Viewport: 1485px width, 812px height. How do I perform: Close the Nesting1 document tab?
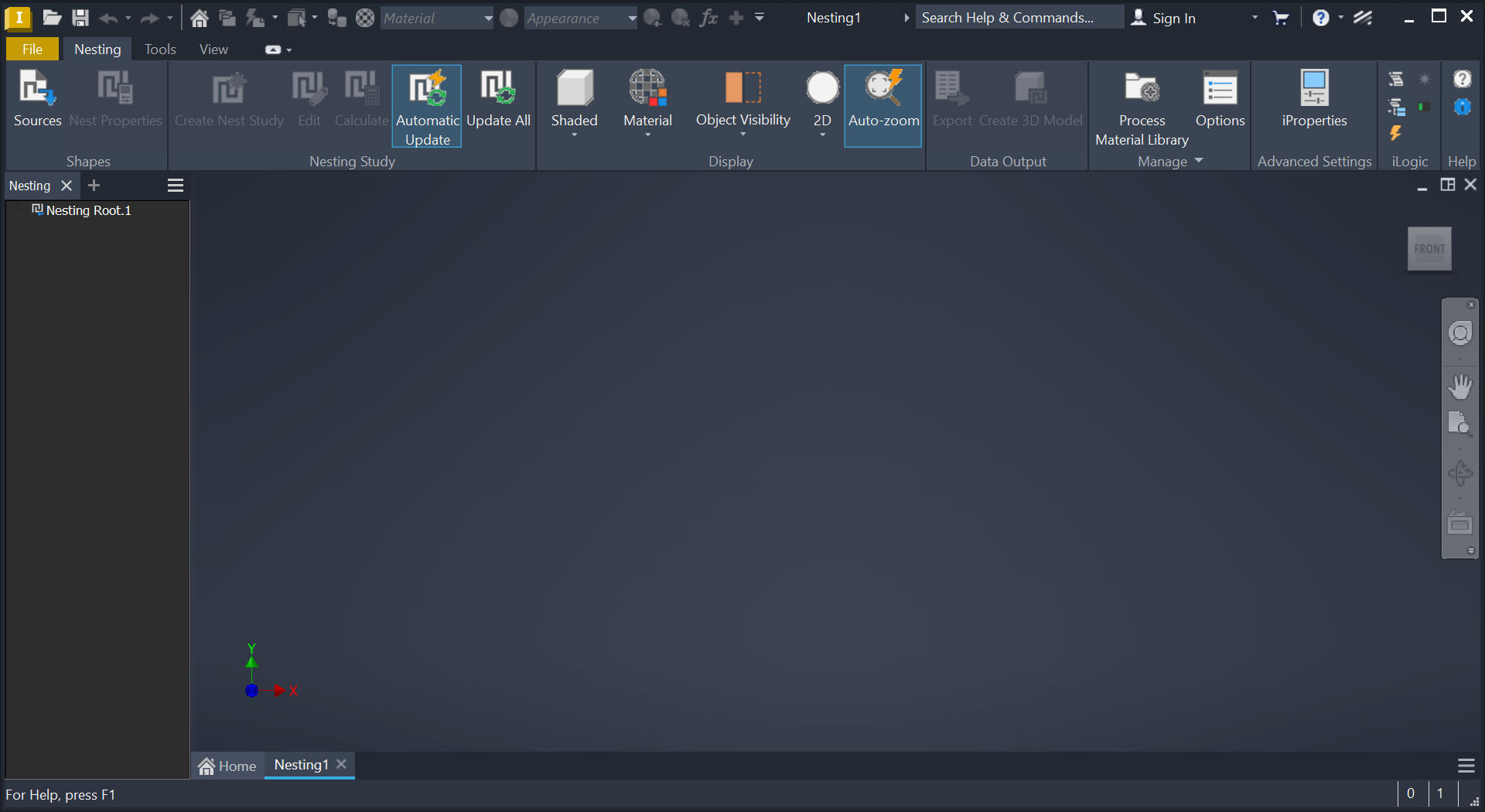point(341,764)
